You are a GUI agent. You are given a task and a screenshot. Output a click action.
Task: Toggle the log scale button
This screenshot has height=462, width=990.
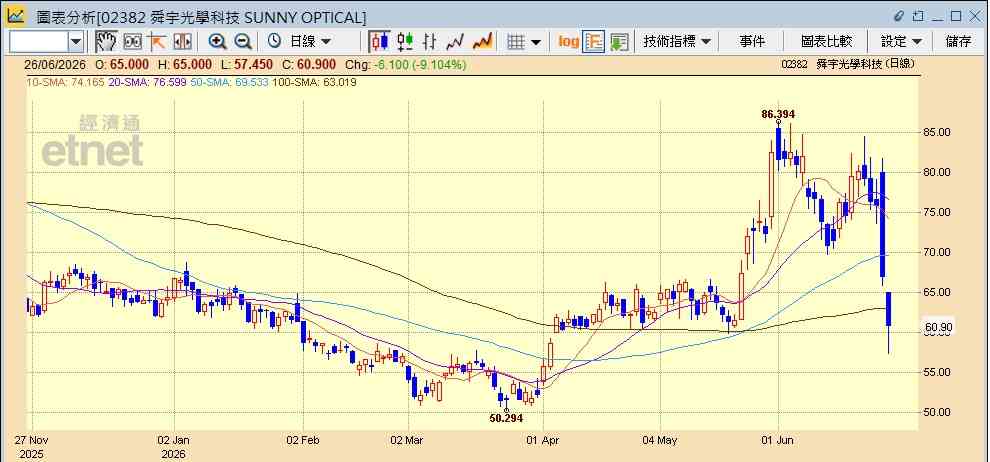click(x=569, y=42)
